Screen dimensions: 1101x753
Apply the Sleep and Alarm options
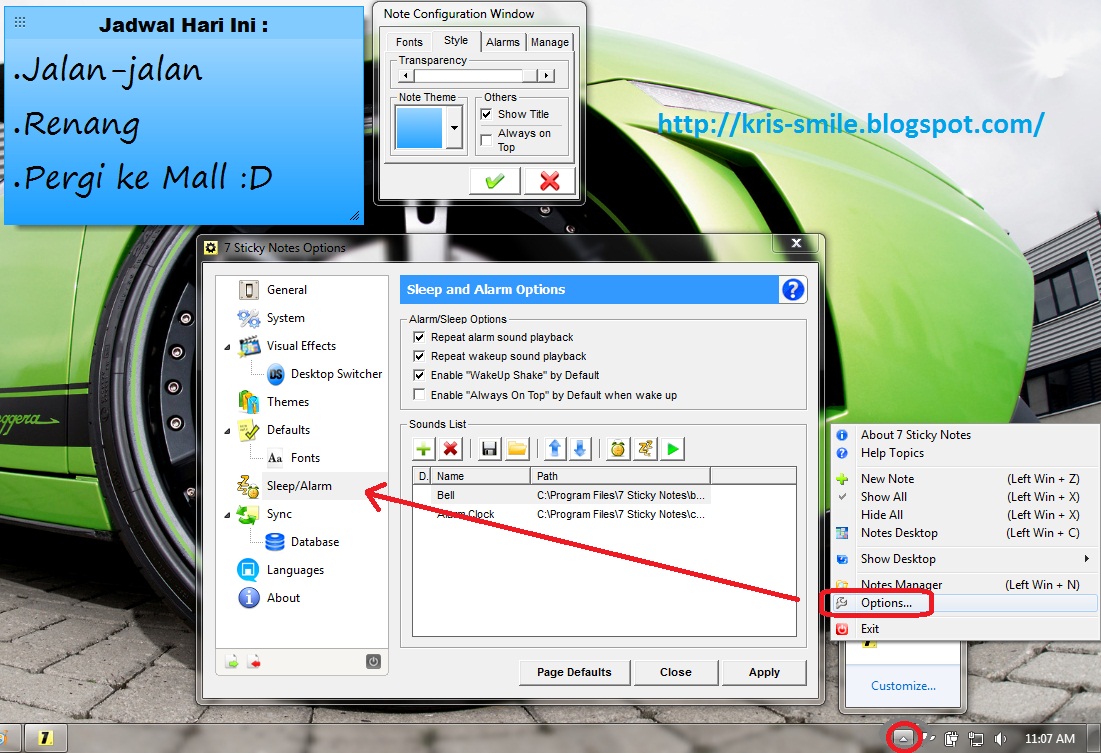tap(763, 672)
